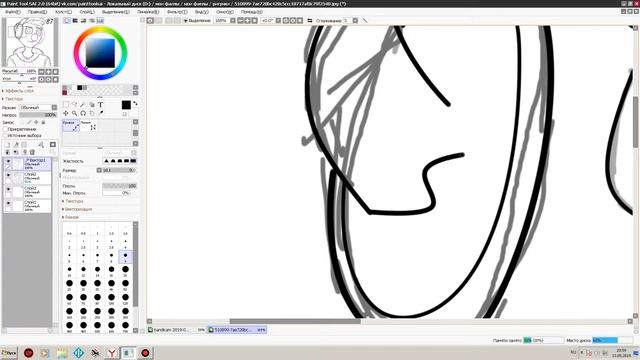Collapse the Разное section
The image size is (640, 360).
[x=71, y=217]
